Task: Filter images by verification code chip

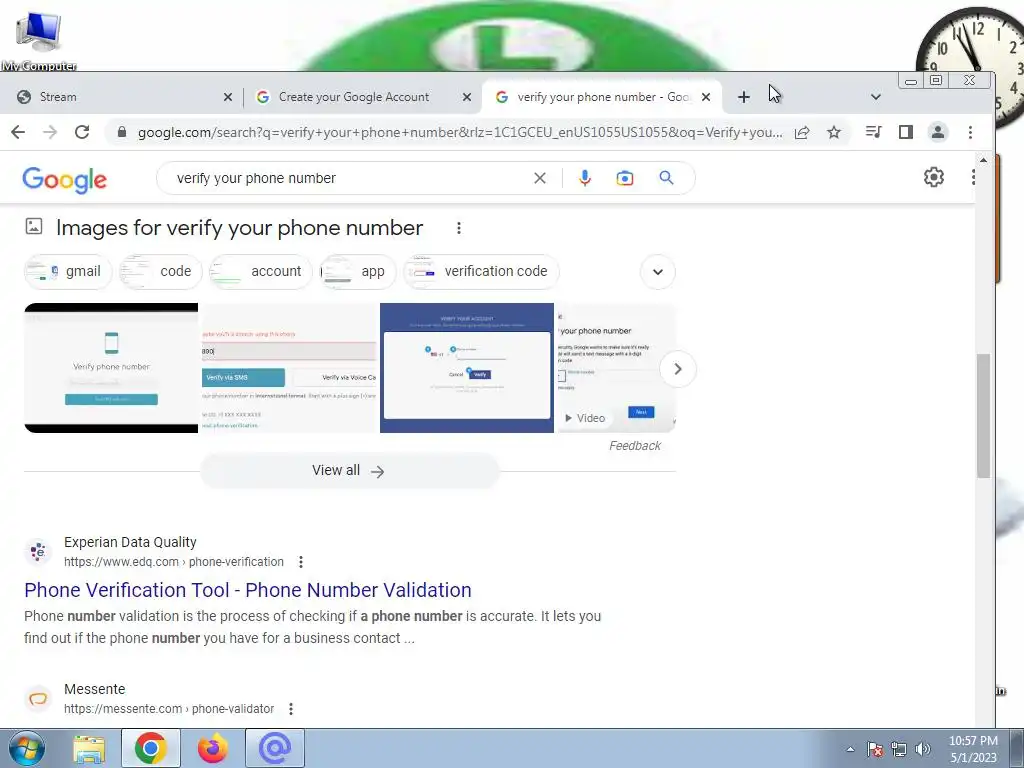Action: 481,272
